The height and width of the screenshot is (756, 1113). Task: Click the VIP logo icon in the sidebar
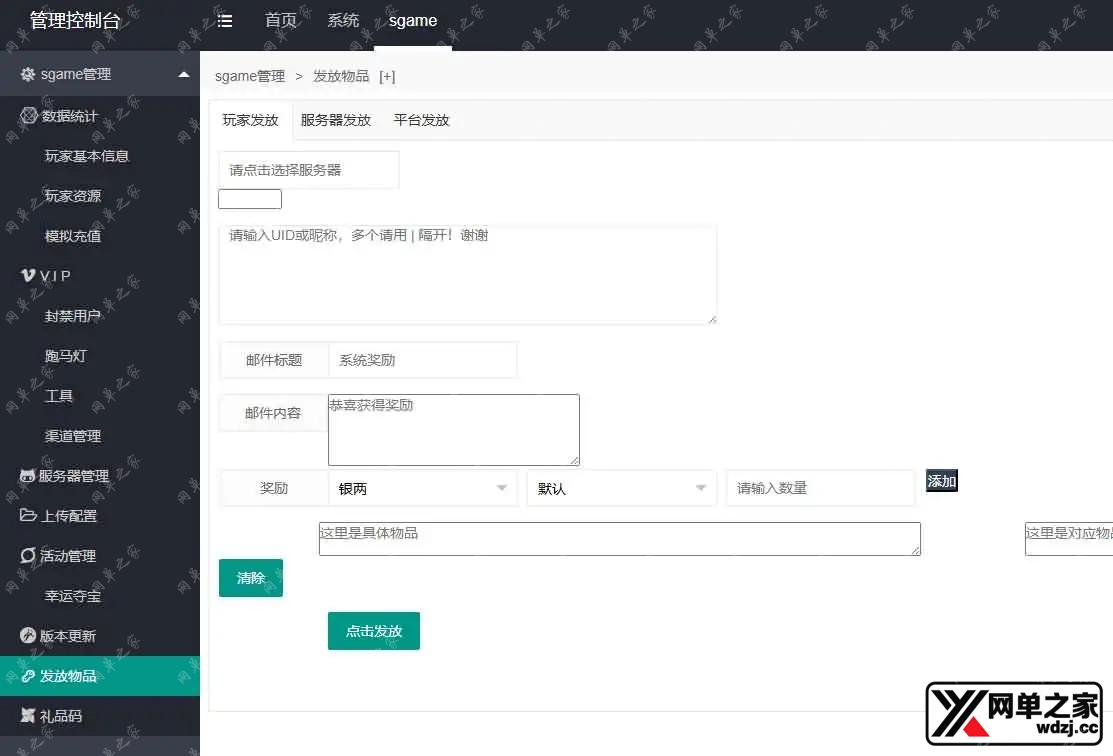[x=28, y=275]
